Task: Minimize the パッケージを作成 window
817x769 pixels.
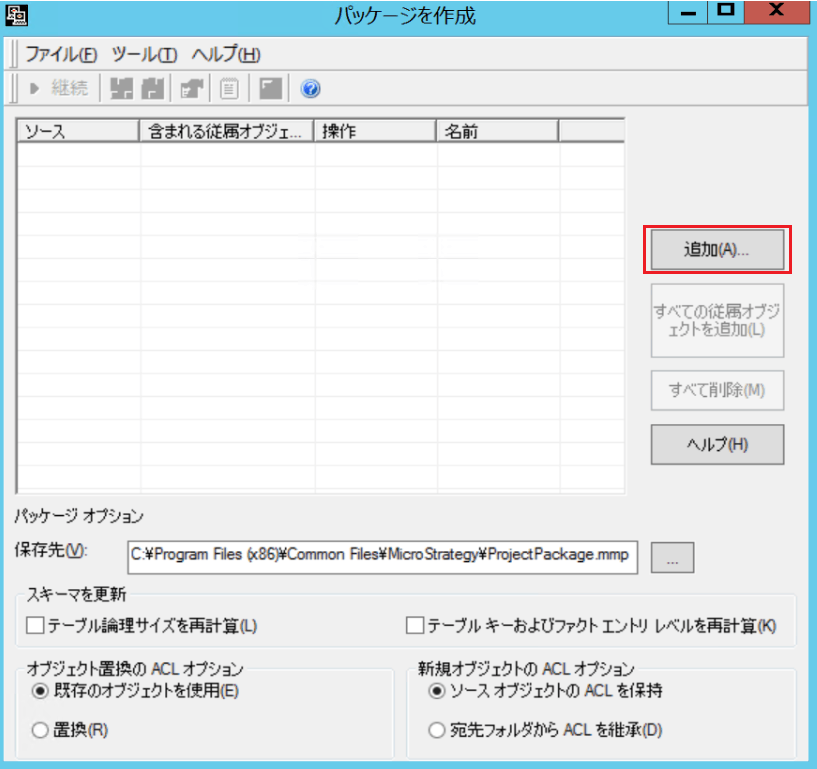Action: point(688,12)
